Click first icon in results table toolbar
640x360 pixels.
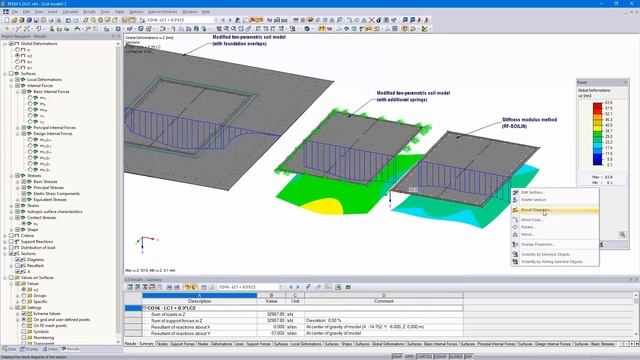click(130, 287)
